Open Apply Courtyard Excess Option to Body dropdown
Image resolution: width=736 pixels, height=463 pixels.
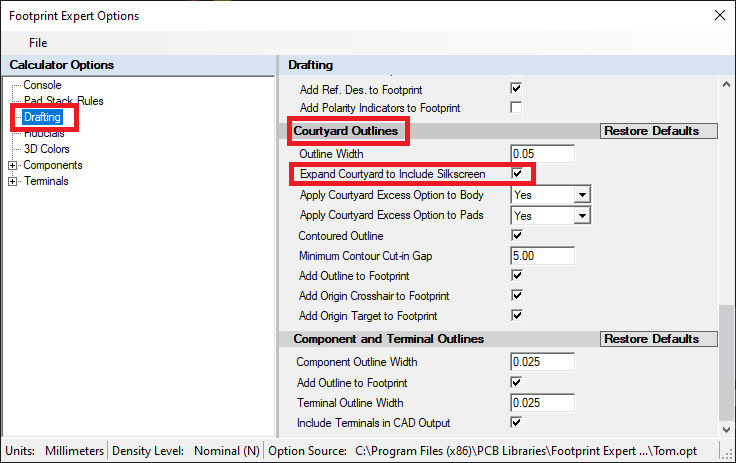click(x=581, y=195)
